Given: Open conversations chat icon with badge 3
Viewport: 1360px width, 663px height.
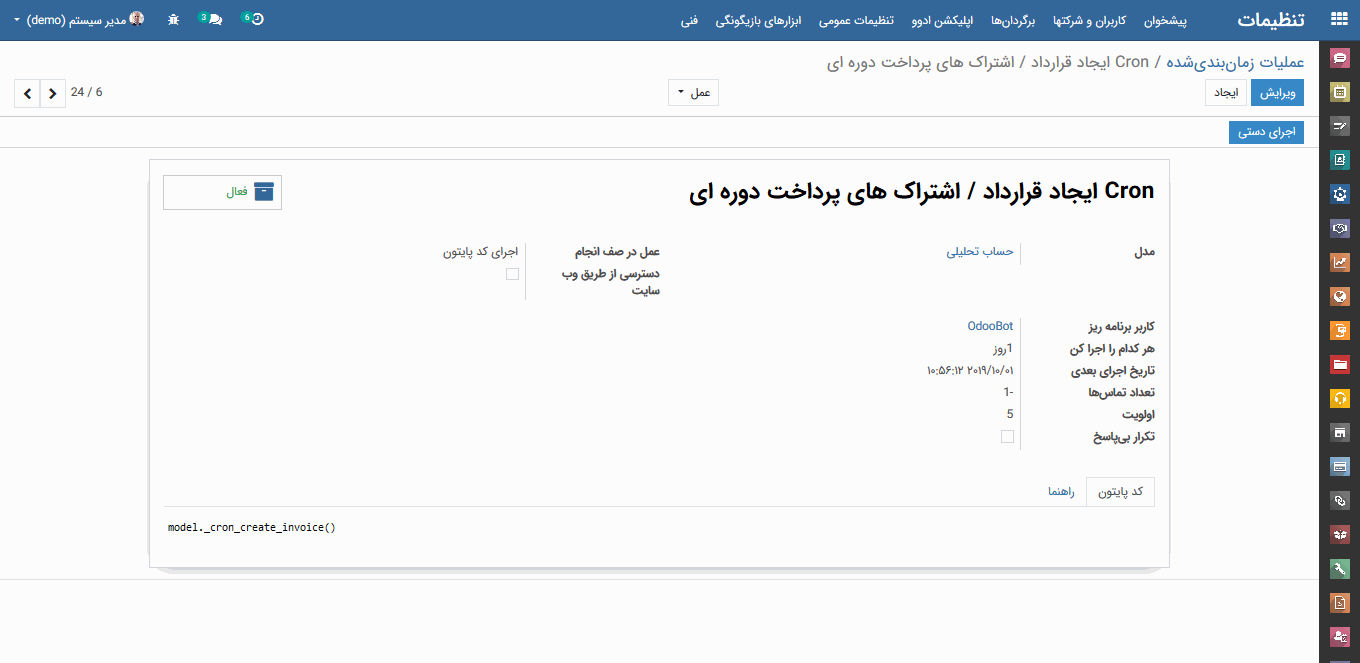Looking at the screenshot, I should 212,19.
